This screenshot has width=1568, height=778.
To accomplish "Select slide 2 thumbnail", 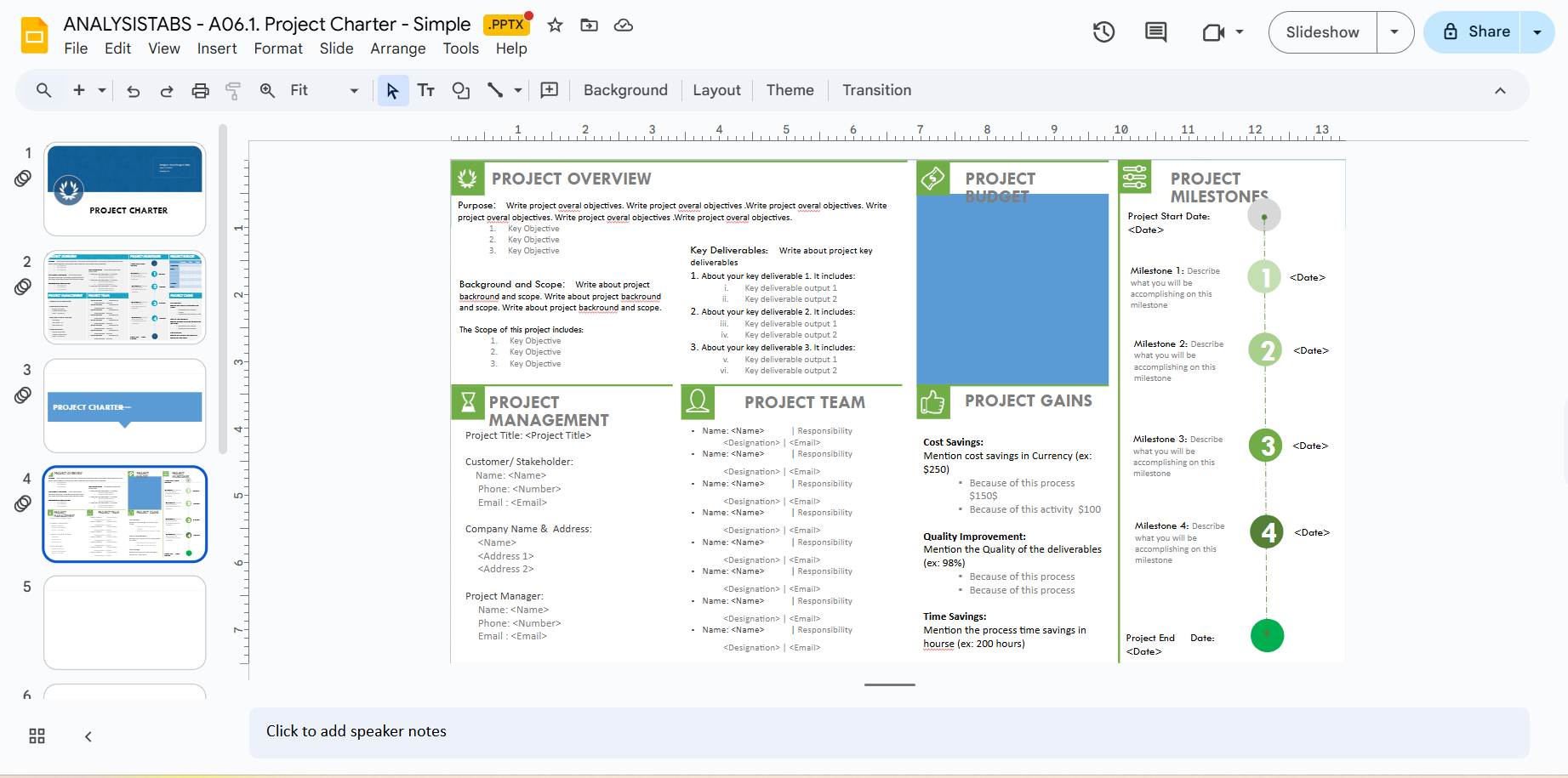I will 125,297.
